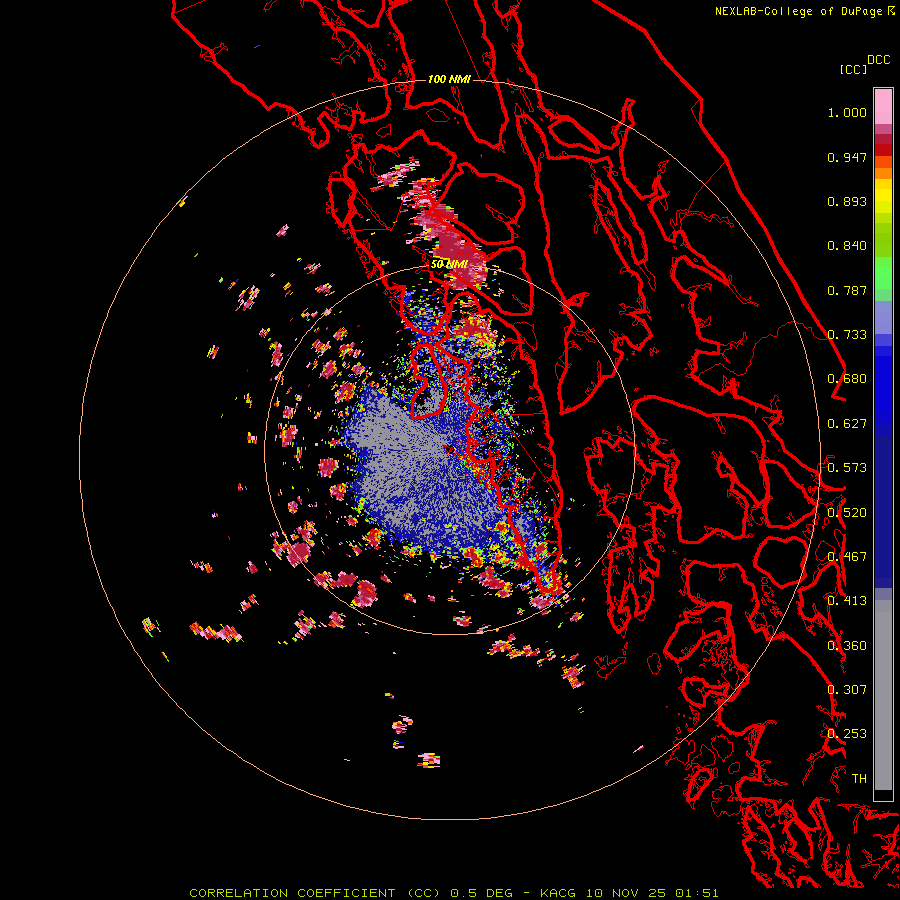Click the 0.520 value on the color scale
Screen dimensions: 900x900
[847, 513]
